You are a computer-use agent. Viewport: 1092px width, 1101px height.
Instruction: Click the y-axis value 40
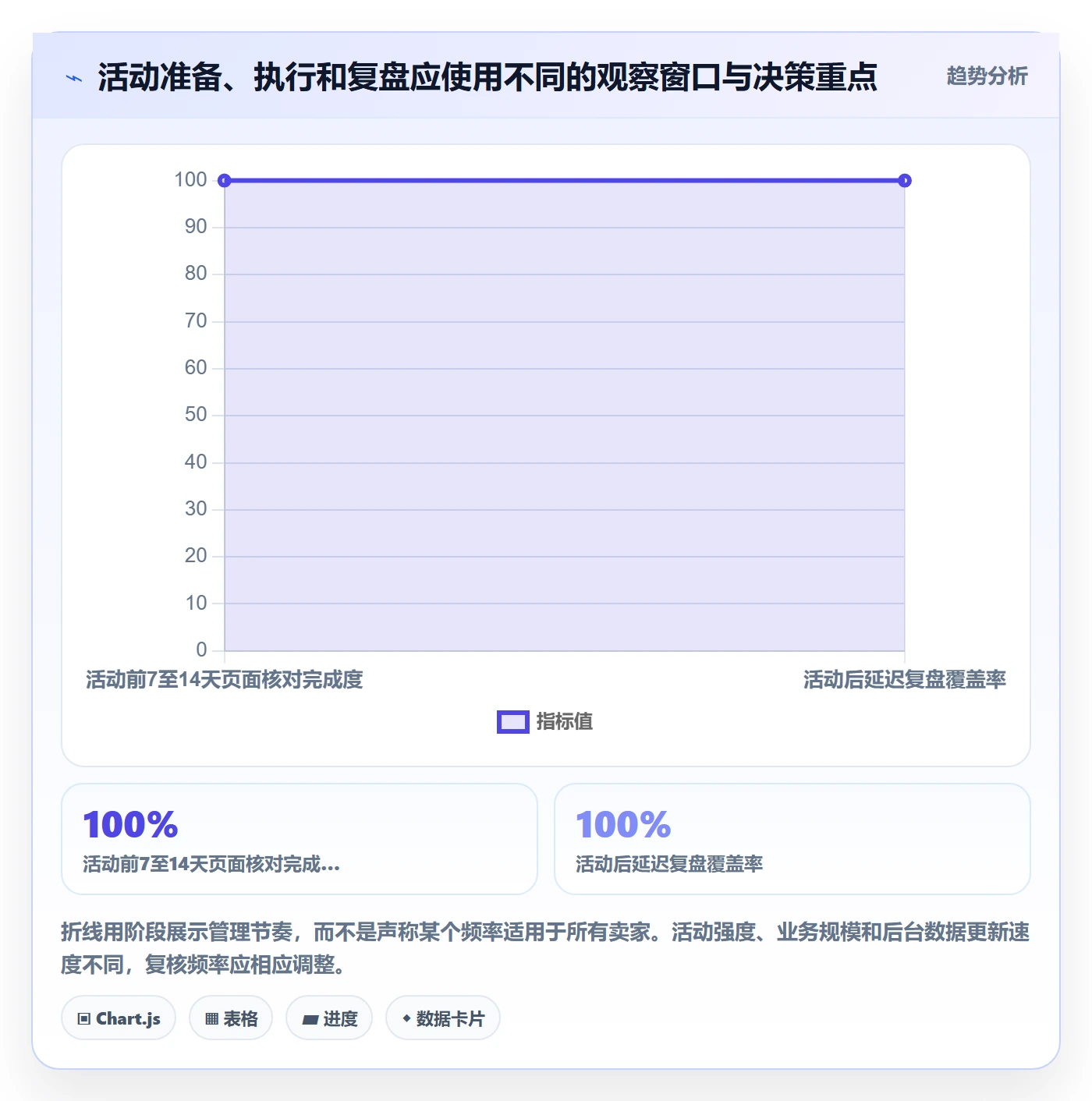point(196,462)
